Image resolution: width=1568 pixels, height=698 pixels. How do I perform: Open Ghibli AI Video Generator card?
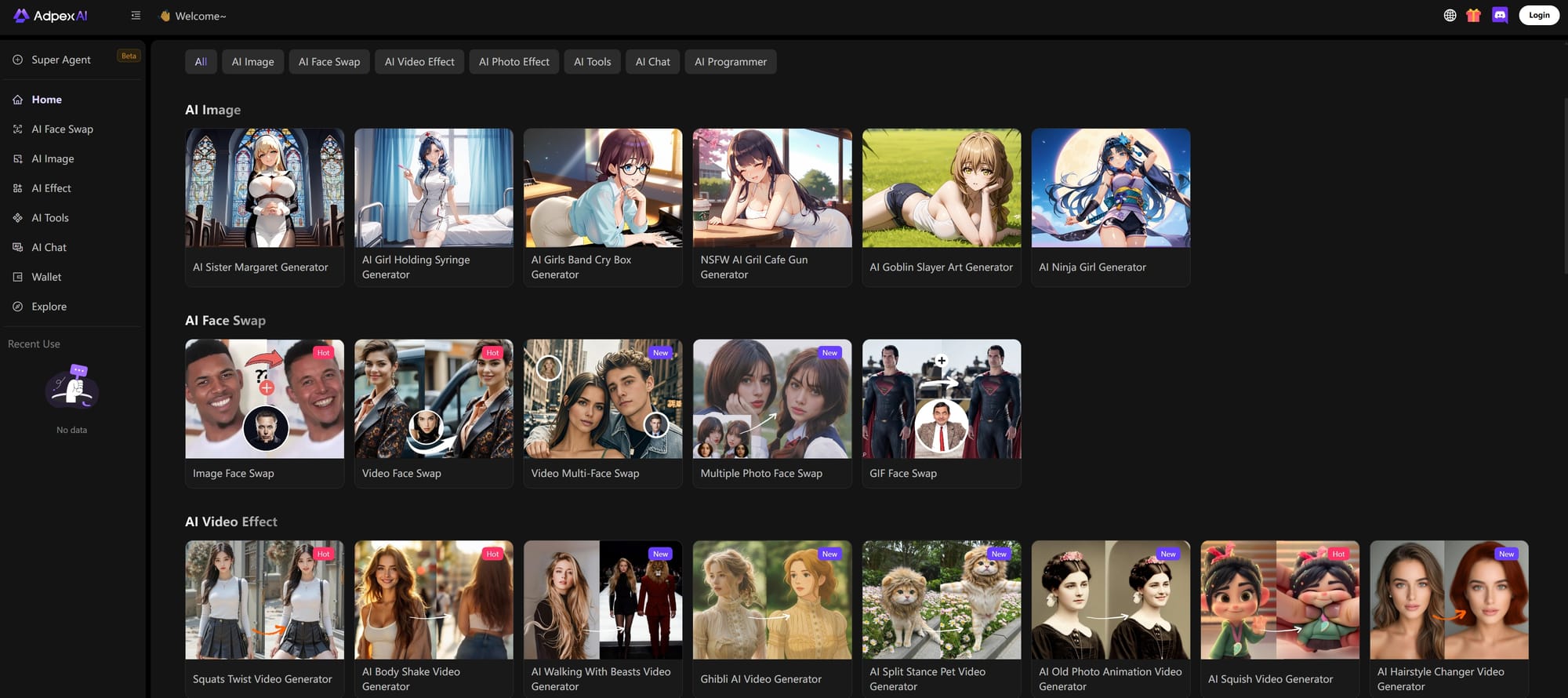coord(772,618)
